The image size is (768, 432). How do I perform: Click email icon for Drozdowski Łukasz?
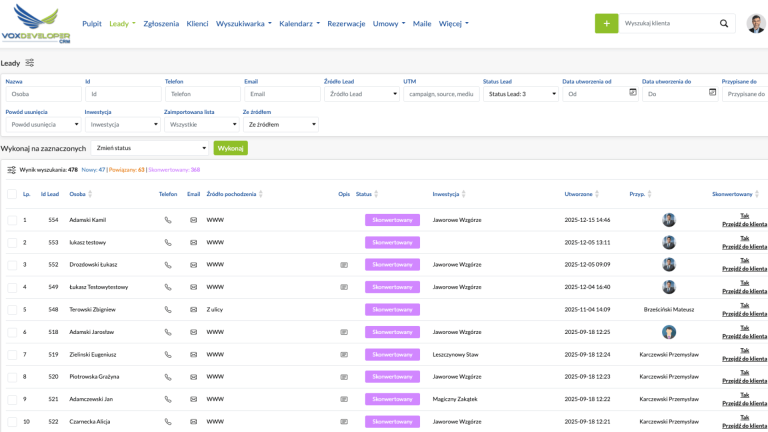[193, 265]
